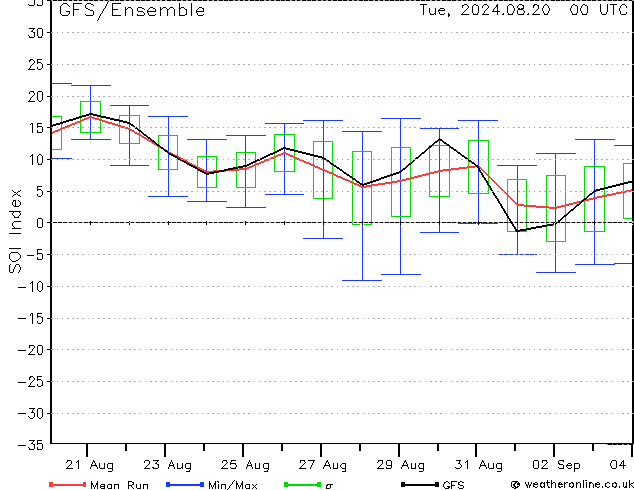Click the blue Min/Max legend line
This screenshot has width=634, height=490.
(x=185, y=484)
